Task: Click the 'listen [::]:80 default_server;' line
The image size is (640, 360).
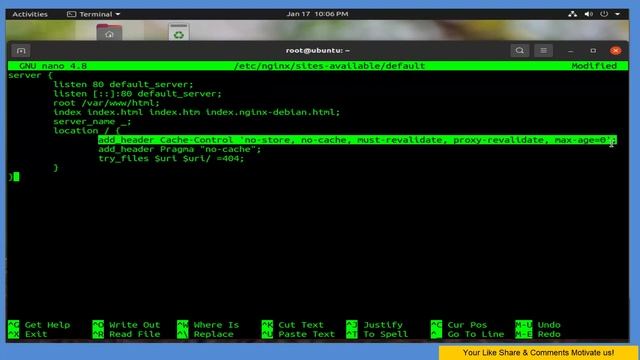Action: (137, 94)
